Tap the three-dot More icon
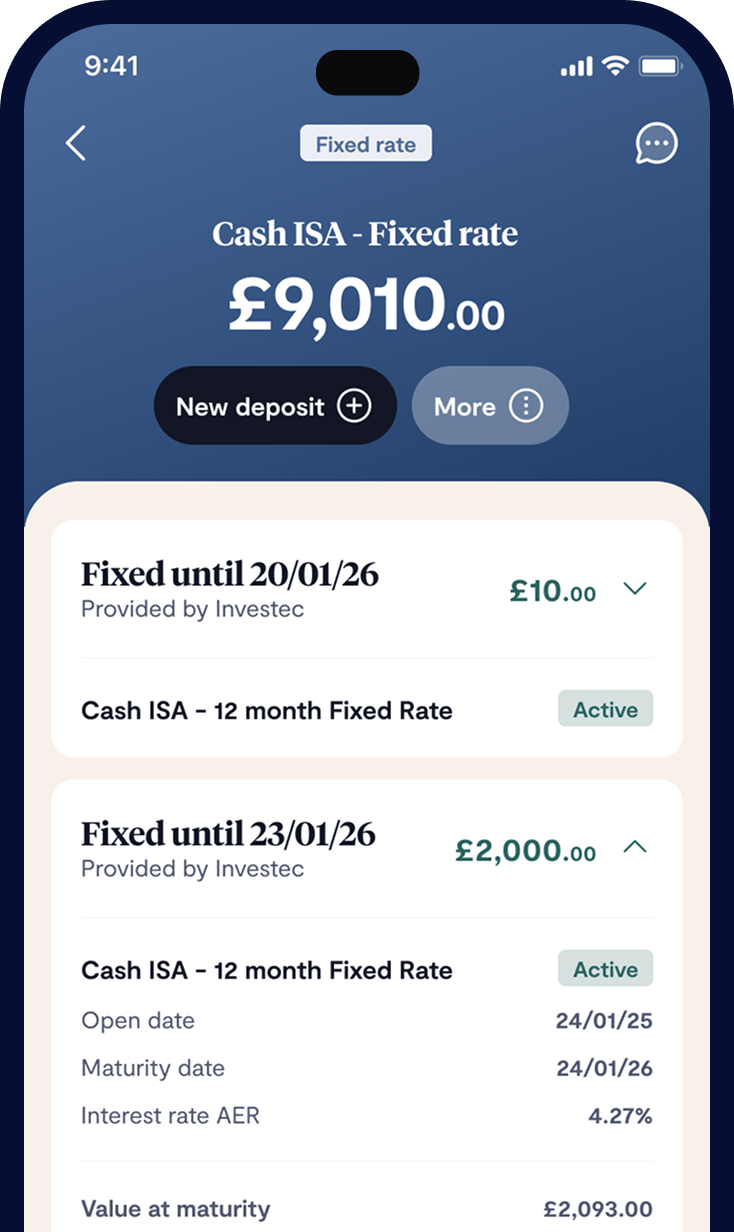 [x=526, y=406]
